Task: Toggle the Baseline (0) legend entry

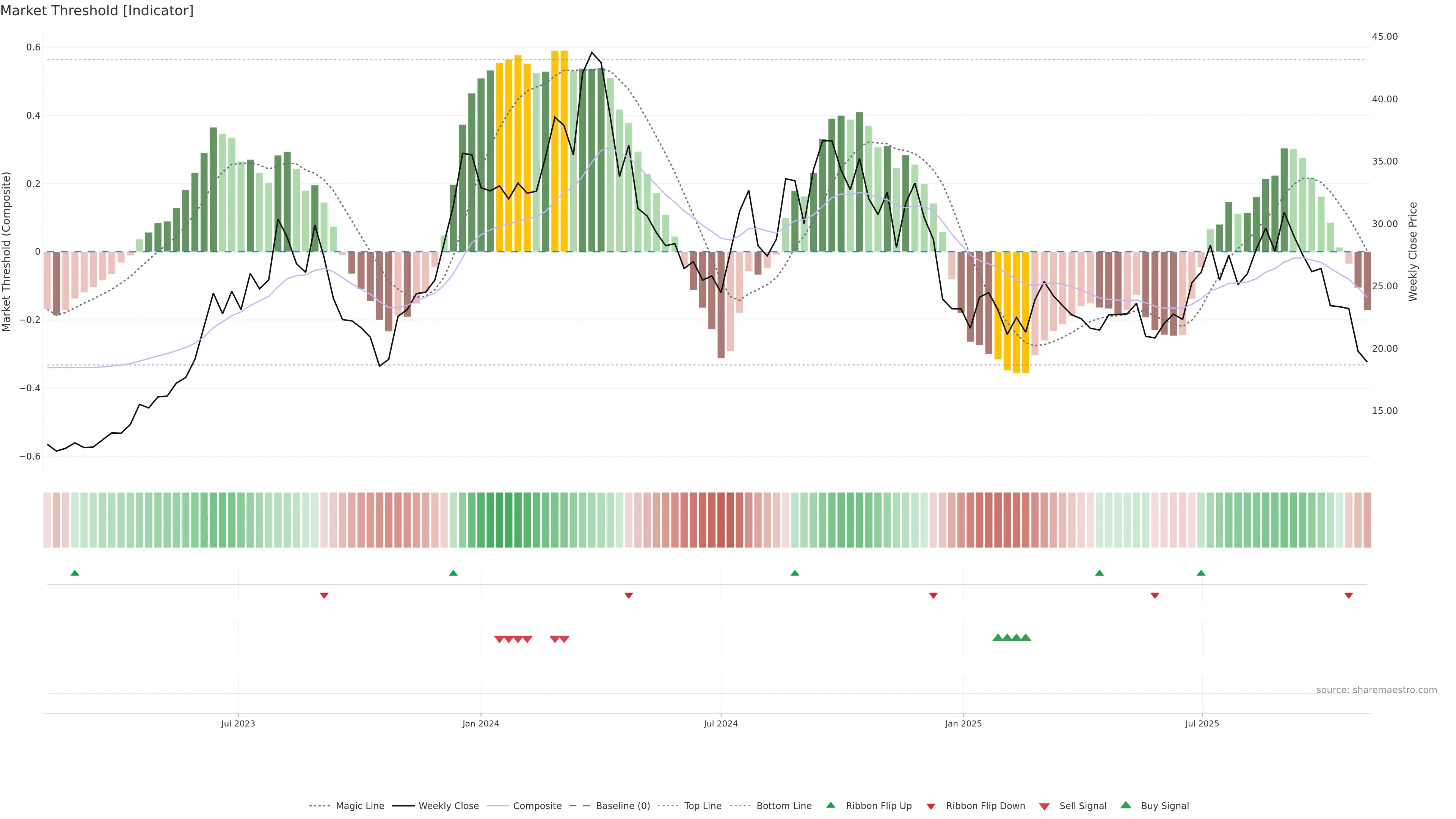Action: click(x=622, y=806)
